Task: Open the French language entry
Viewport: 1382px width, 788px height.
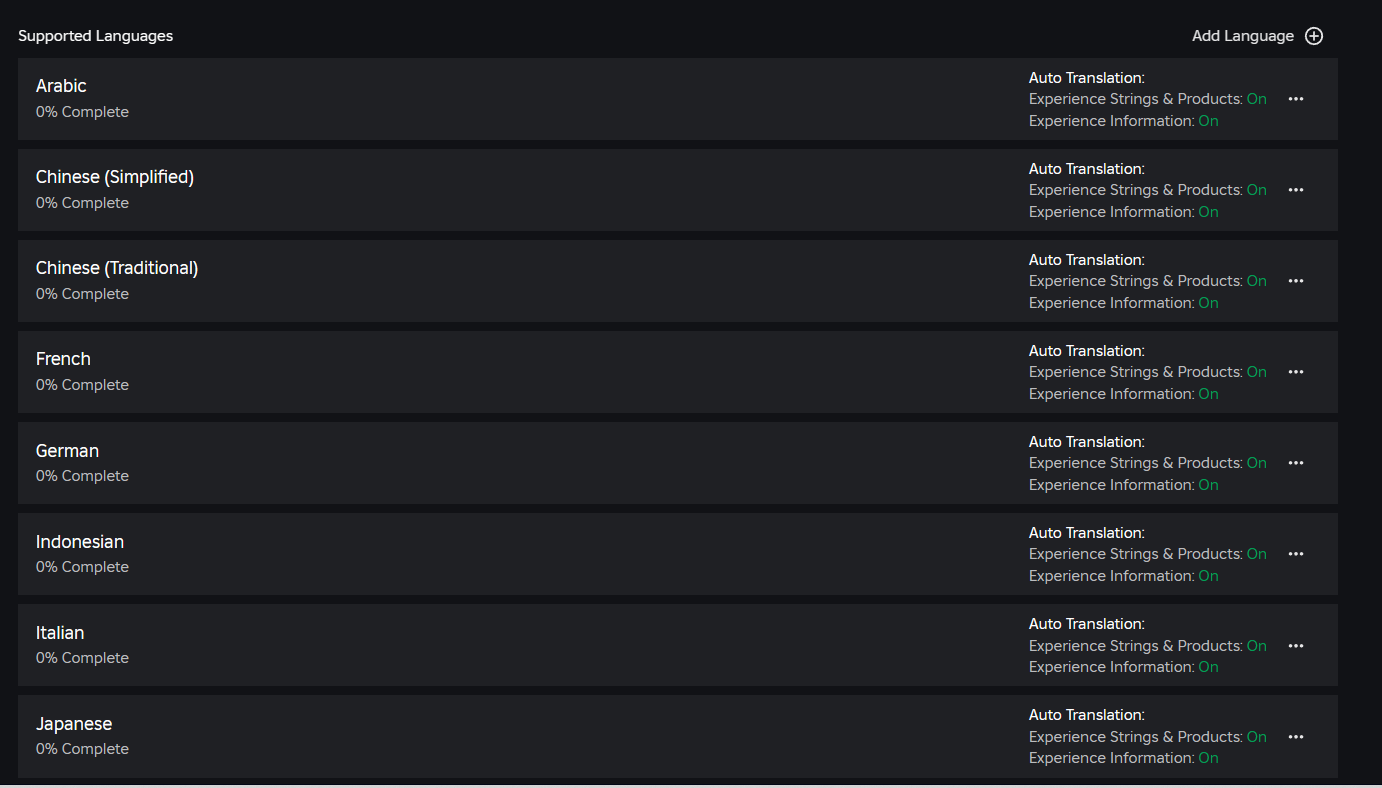Action: click(x=63, y=359)
